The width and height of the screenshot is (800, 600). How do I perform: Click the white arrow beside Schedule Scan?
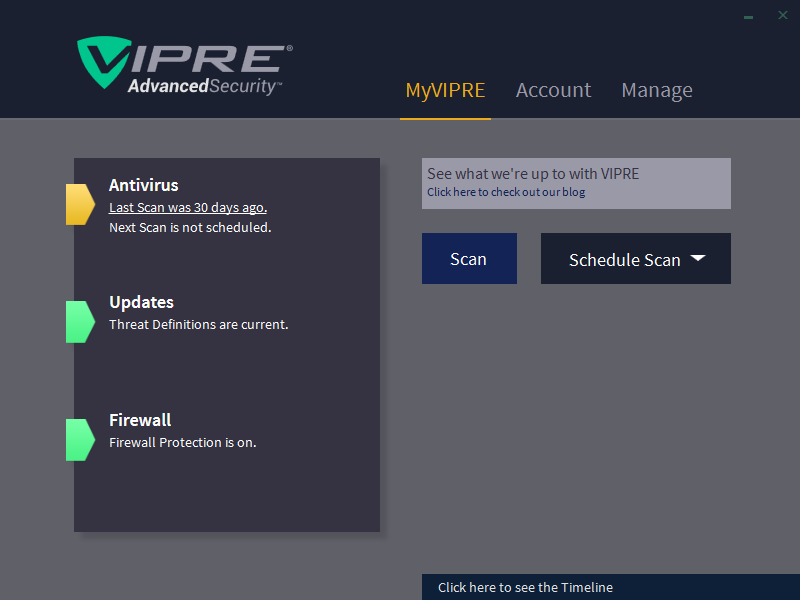[x=698, y=258]
